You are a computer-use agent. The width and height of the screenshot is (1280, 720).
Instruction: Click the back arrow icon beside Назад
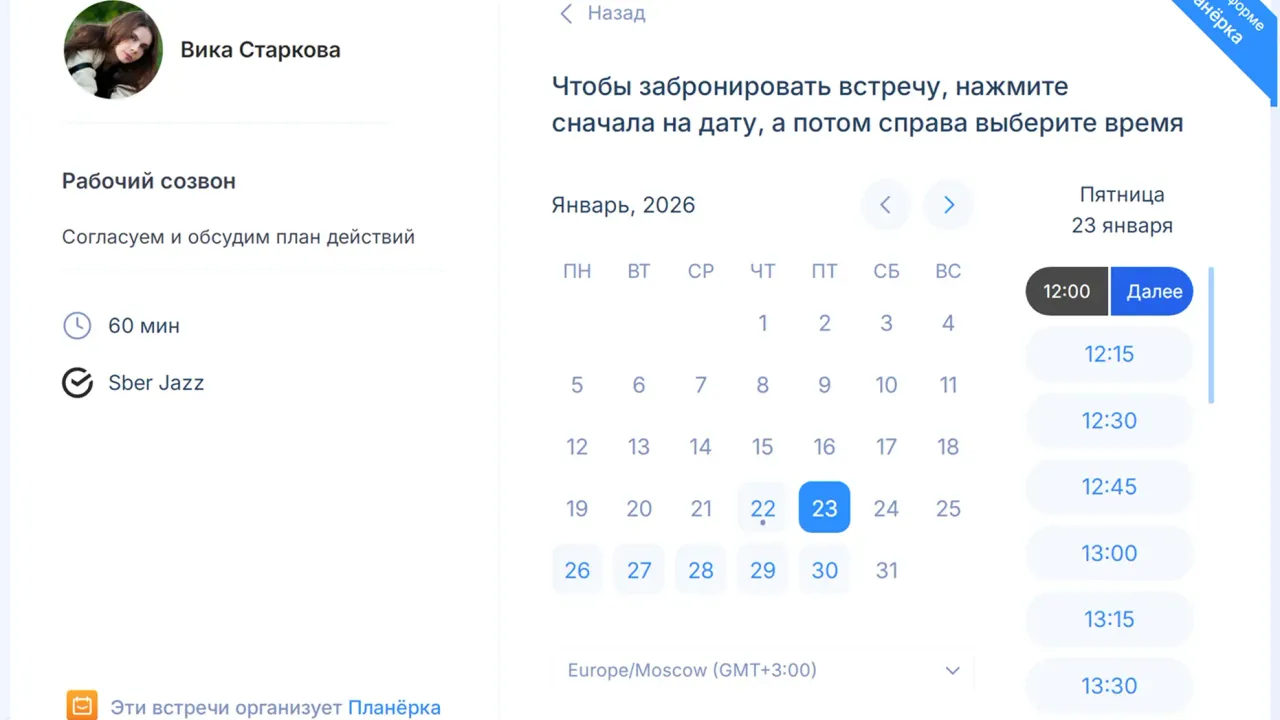point(566,13)
